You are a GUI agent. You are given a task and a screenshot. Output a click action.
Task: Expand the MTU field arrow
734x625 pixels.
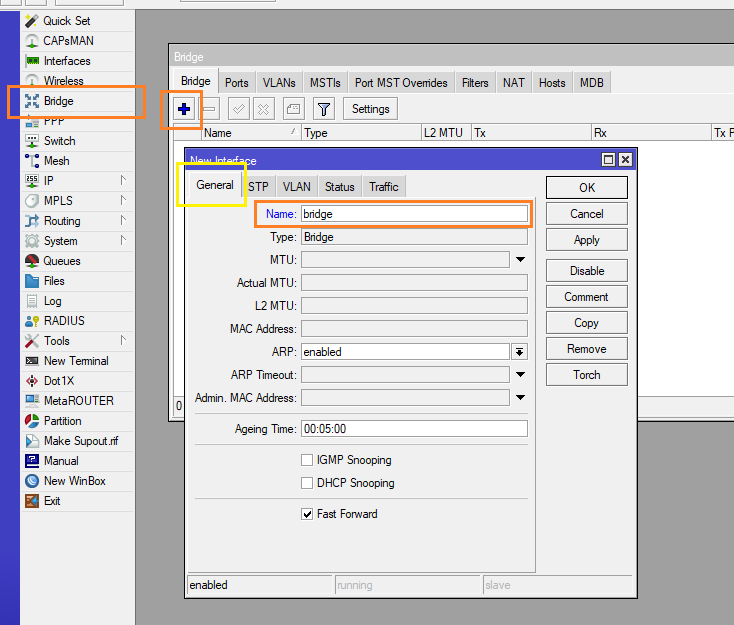pos(520,260)
